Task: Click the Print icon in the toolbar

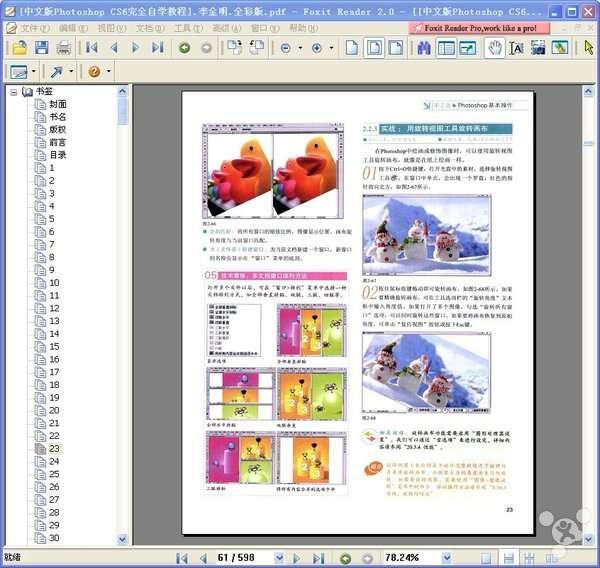Action: coord(63,47)
